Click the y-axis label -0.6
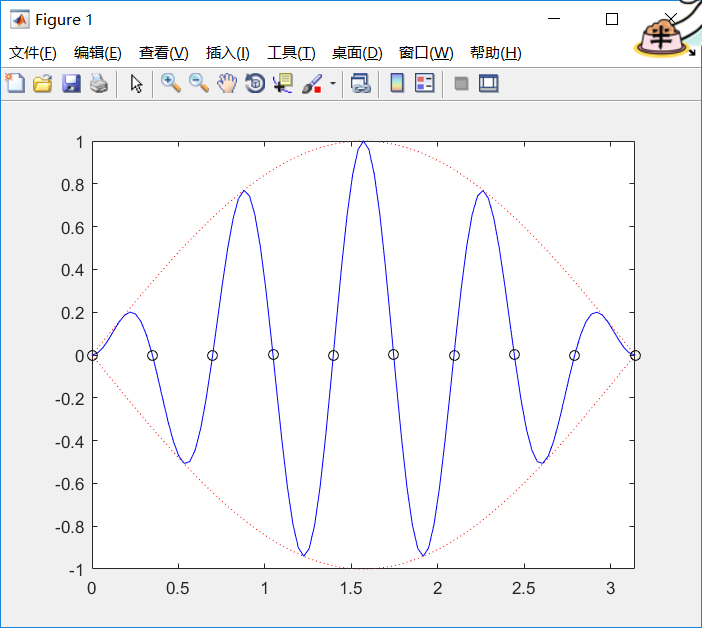This screenshot has height=628, width=702. coord(70,484)
